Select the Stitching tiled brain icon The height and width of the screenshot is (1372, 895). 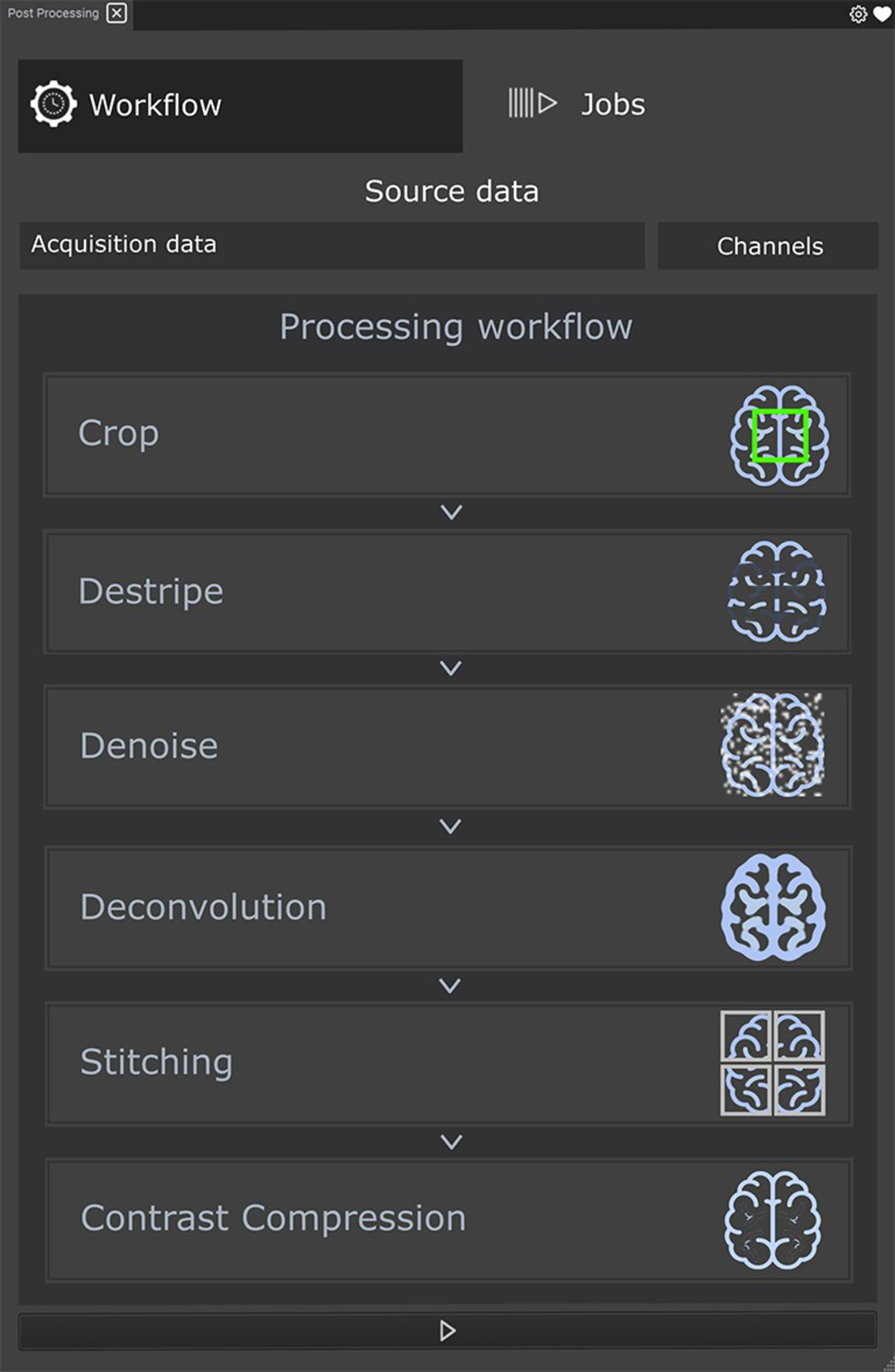coord(773,1063)
